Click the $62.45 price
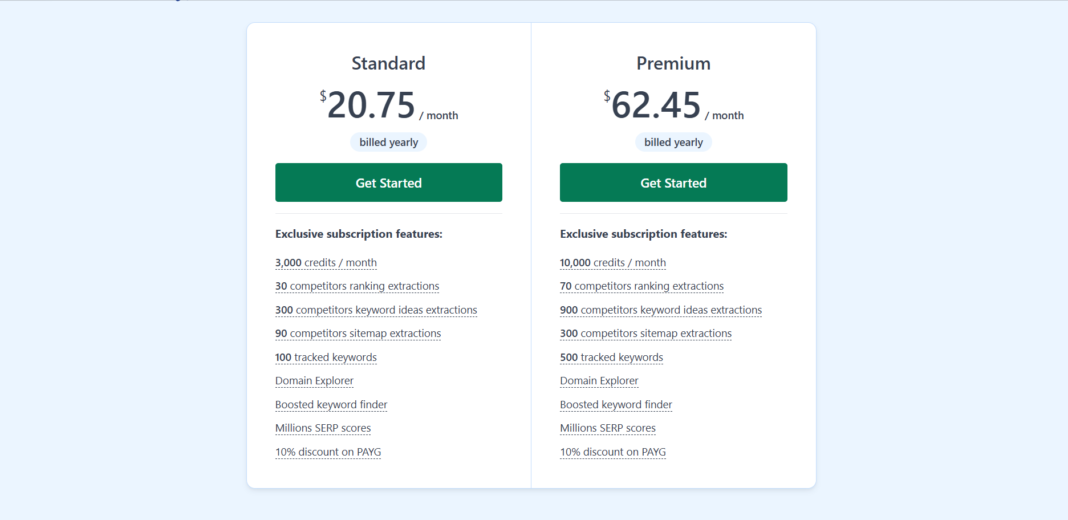This screenshot has height=520, width=1068. pos(653,105)
